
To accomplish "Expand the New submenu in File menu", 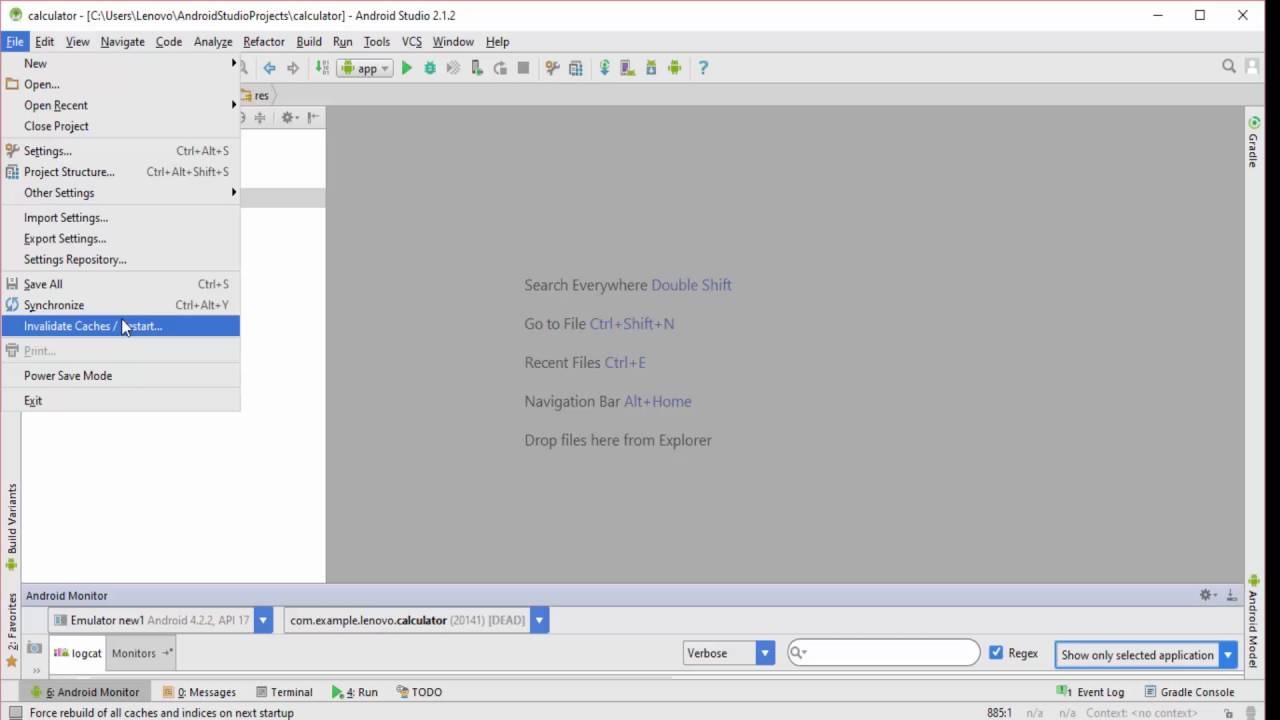I will (120, 63).
